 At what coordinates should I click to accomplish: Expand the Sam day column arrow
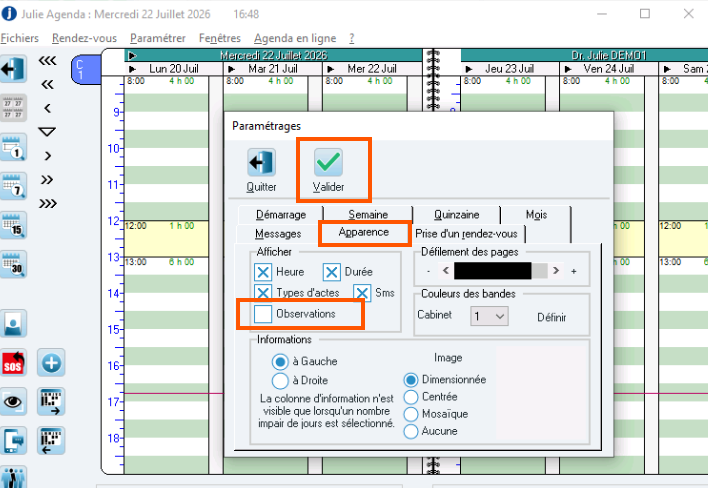667,69
